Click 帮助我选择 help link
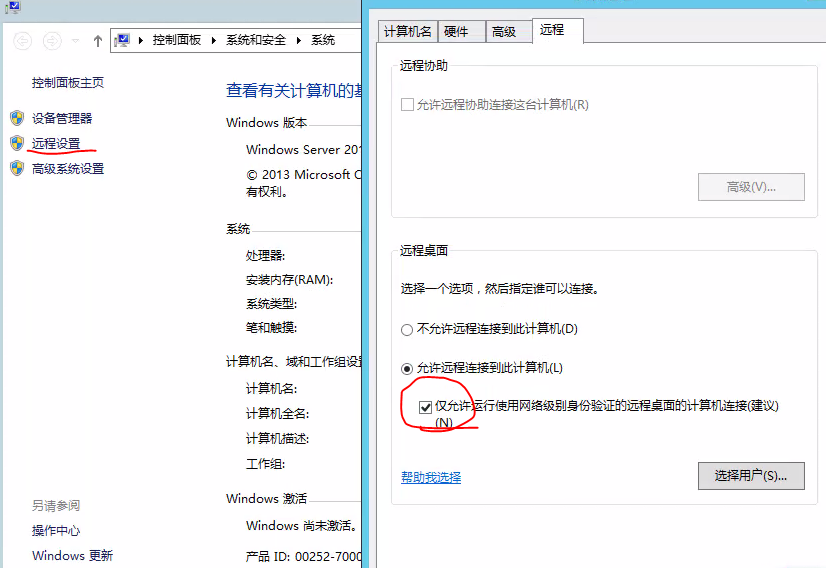Viewport: 826px width, 568px height. 431,477
